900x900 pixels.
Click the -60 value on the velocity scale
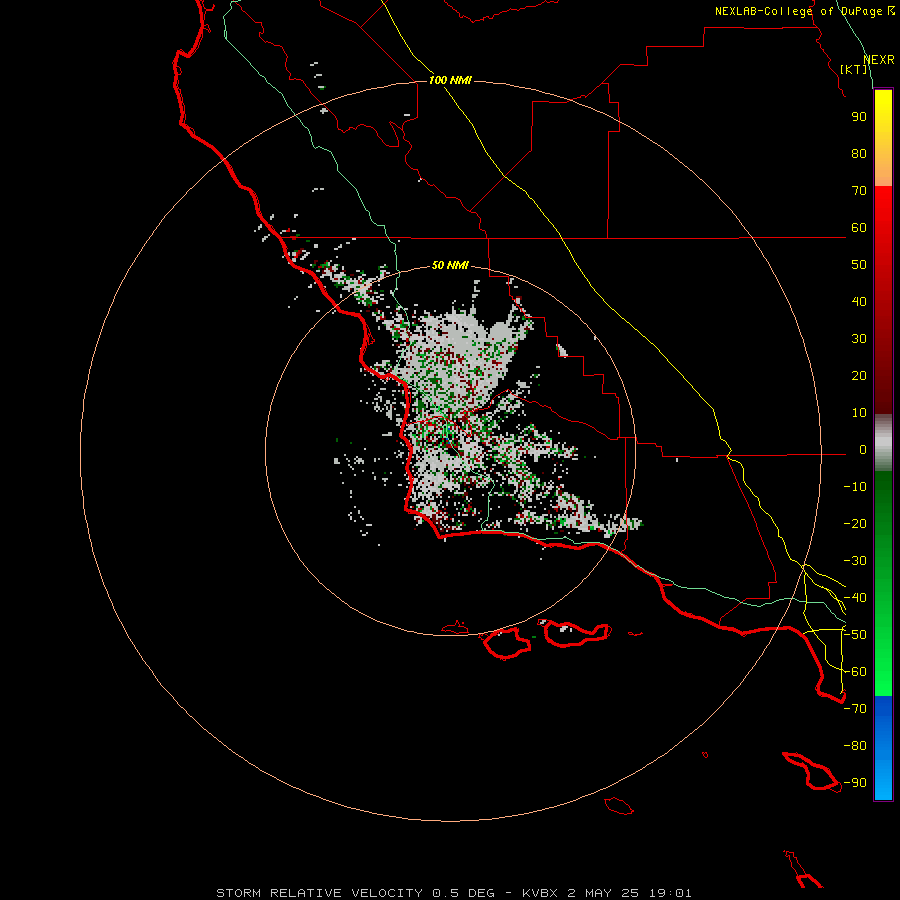[x=855, y=672]
